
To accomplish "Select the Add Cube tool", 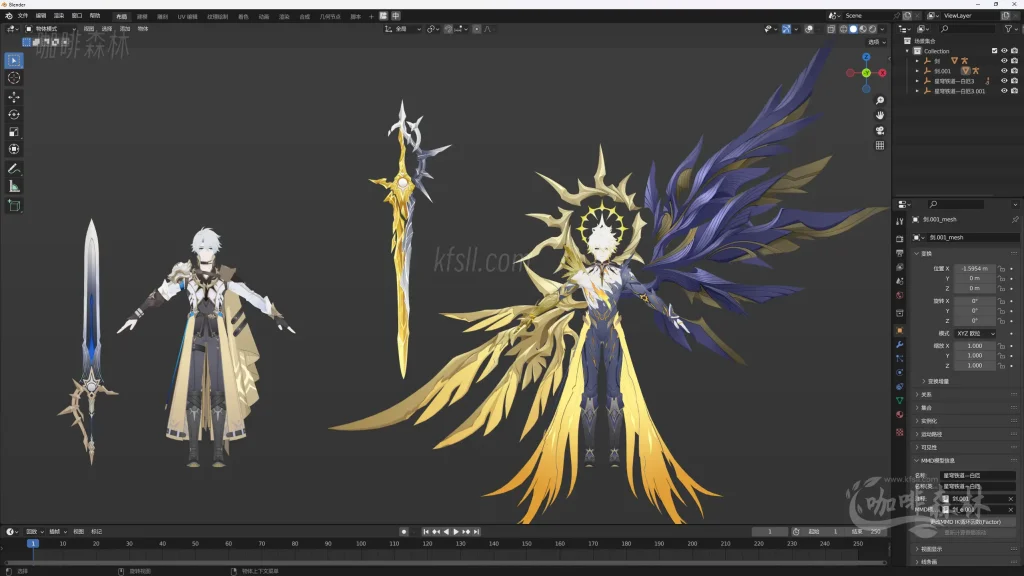I will [14, 206].
